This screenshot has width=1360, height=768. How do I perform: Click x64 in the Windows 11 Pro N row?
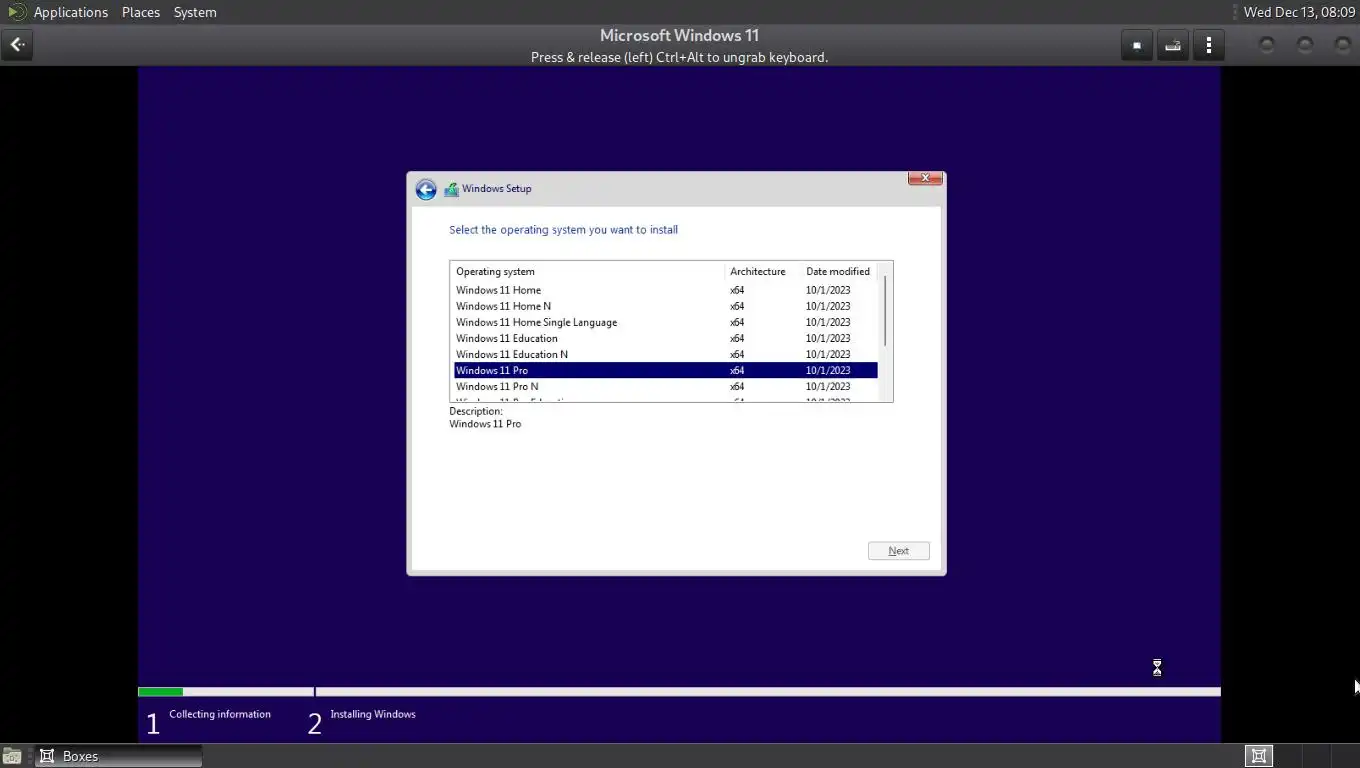pyautogui.click(x=737, y=386)
